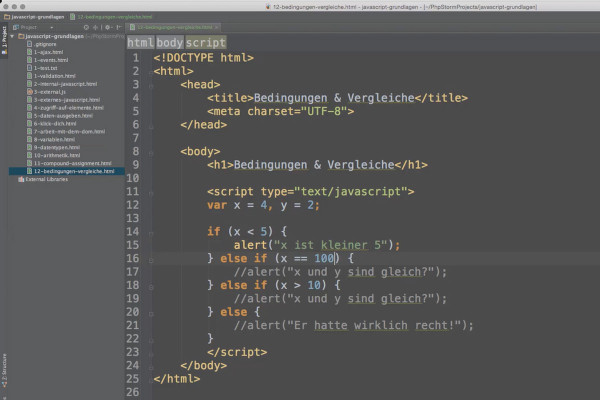This screenshot has height=400, width=600.
Task: Toggle fold marker at line 11 script tag
Action: 151,193
